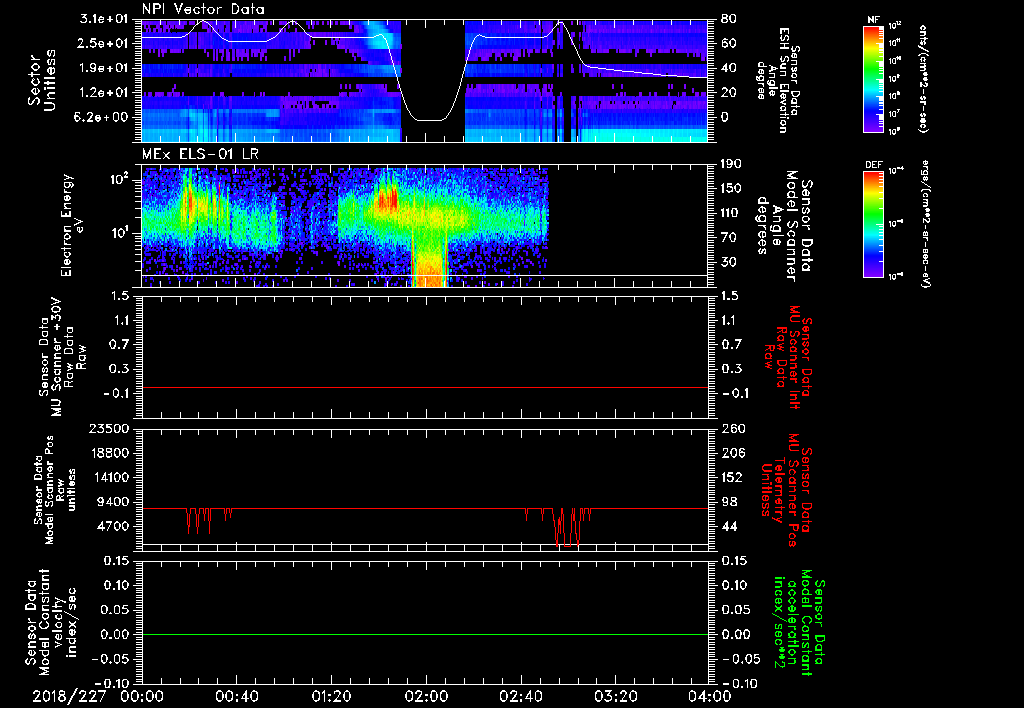Click the red MU Scanner Pos Telemetry title
Viewport: 1024px width, 708px height.
[785, 490]
